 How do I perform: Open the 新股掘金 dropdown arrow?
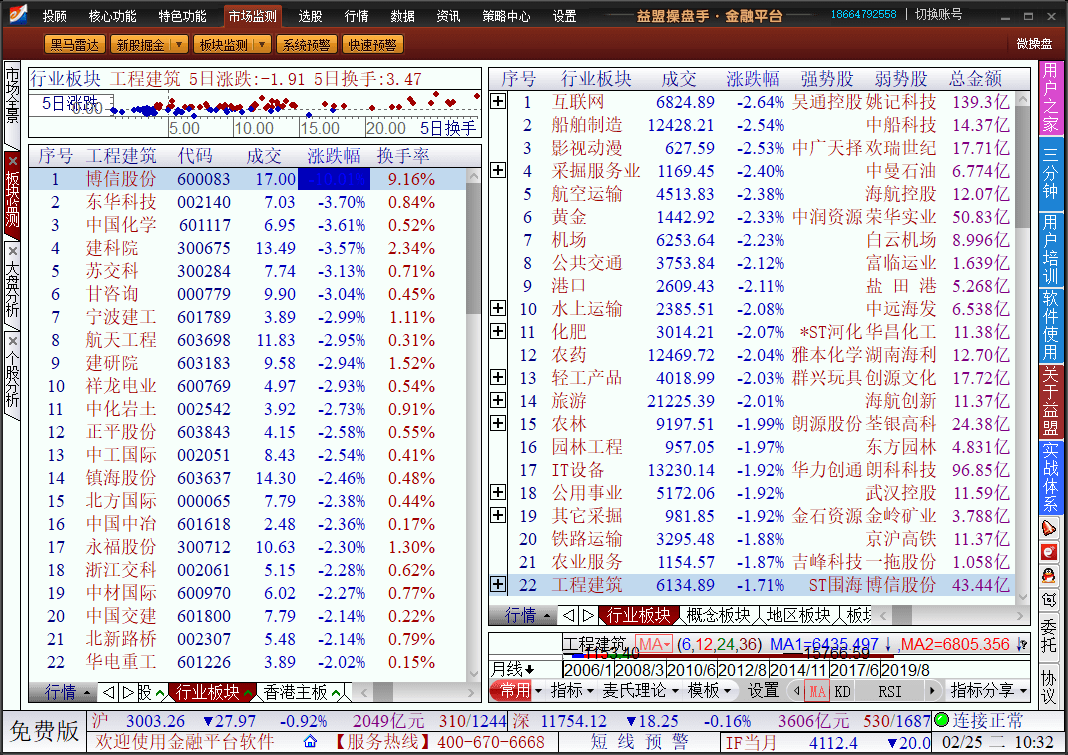(x=178, y=44)
